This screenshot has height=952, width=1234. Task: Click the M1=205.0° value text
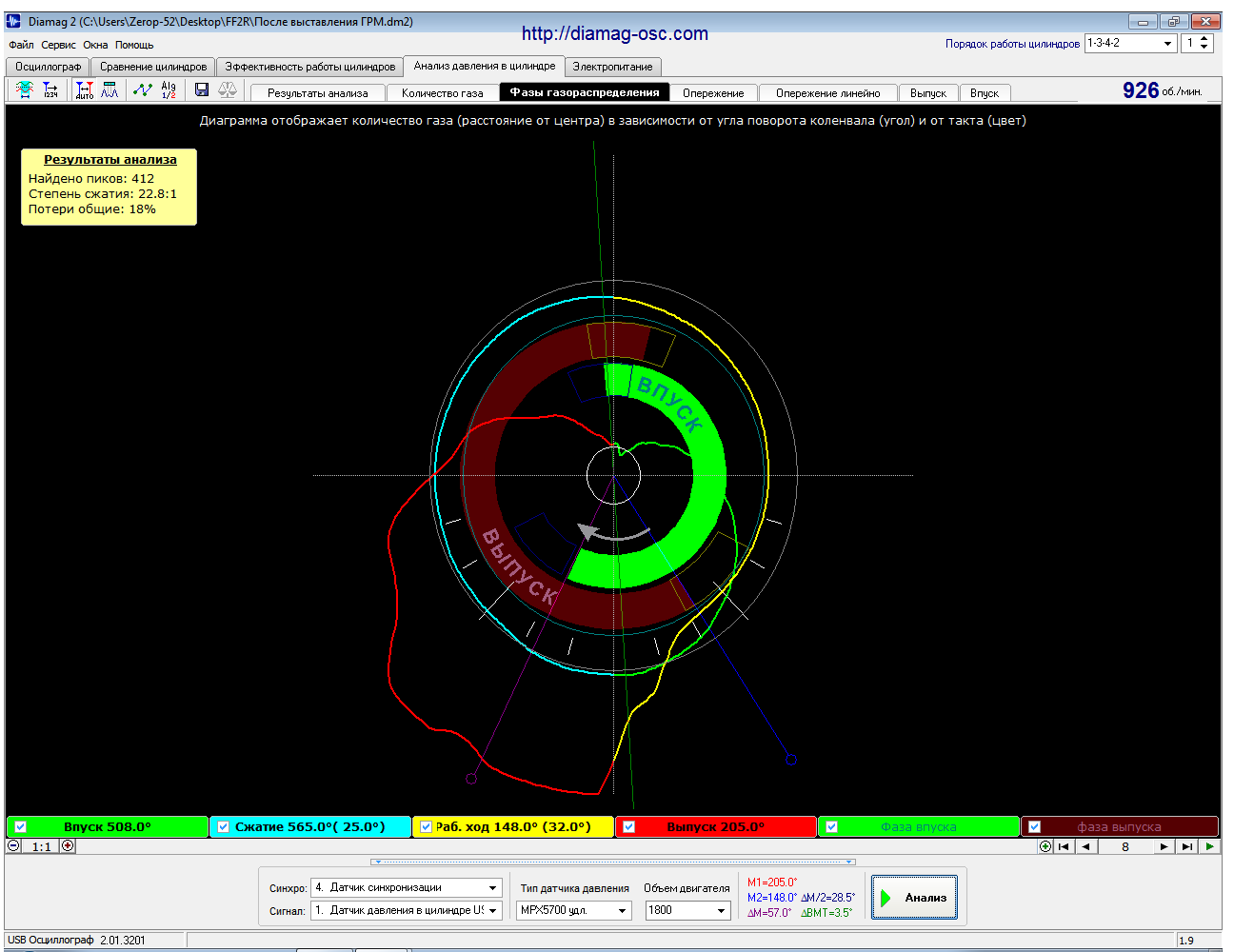[772, 883]
